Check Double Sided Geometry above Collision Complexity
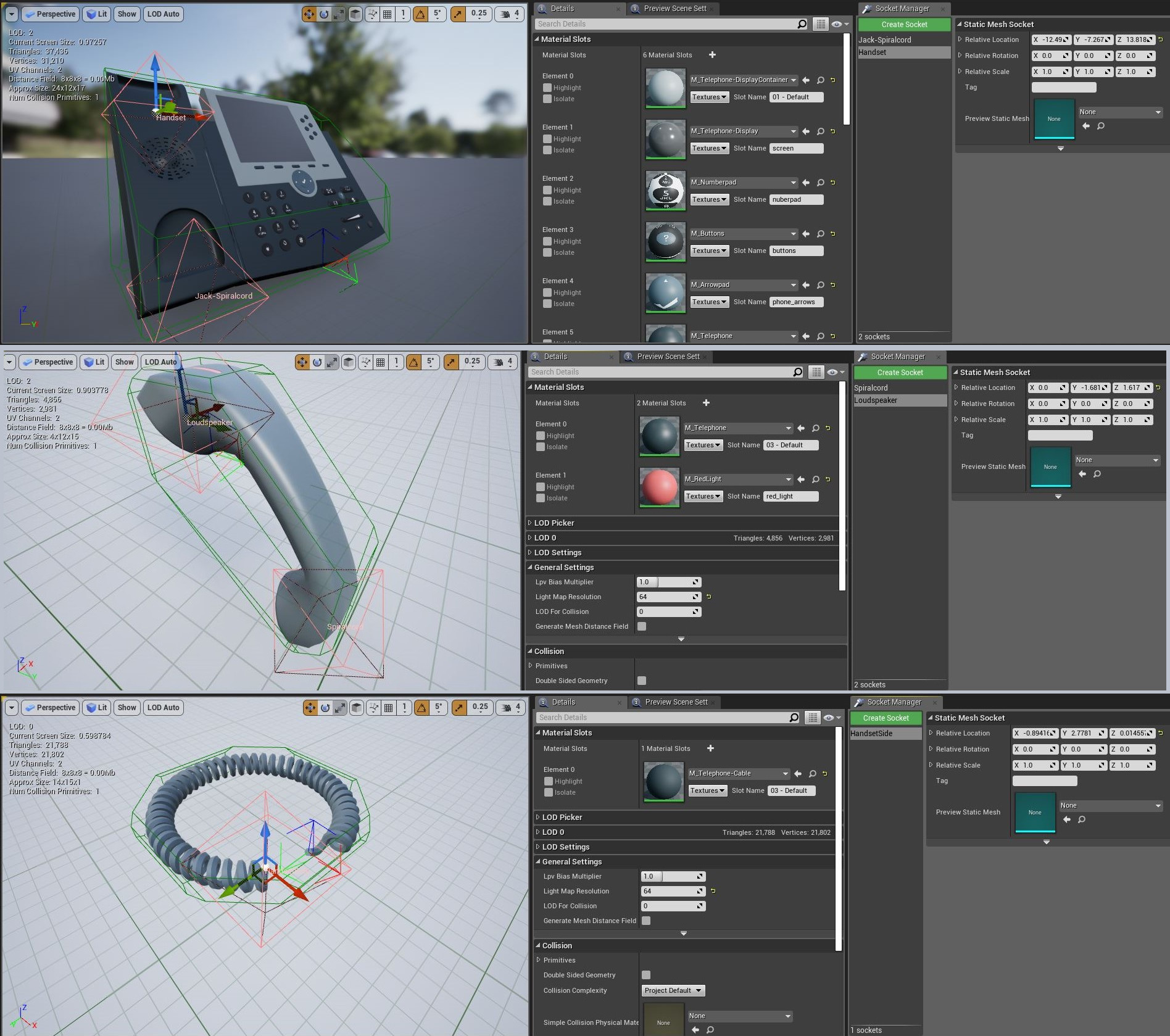The width and height of the screenshot is (1170, 1036). pos(646,975)
